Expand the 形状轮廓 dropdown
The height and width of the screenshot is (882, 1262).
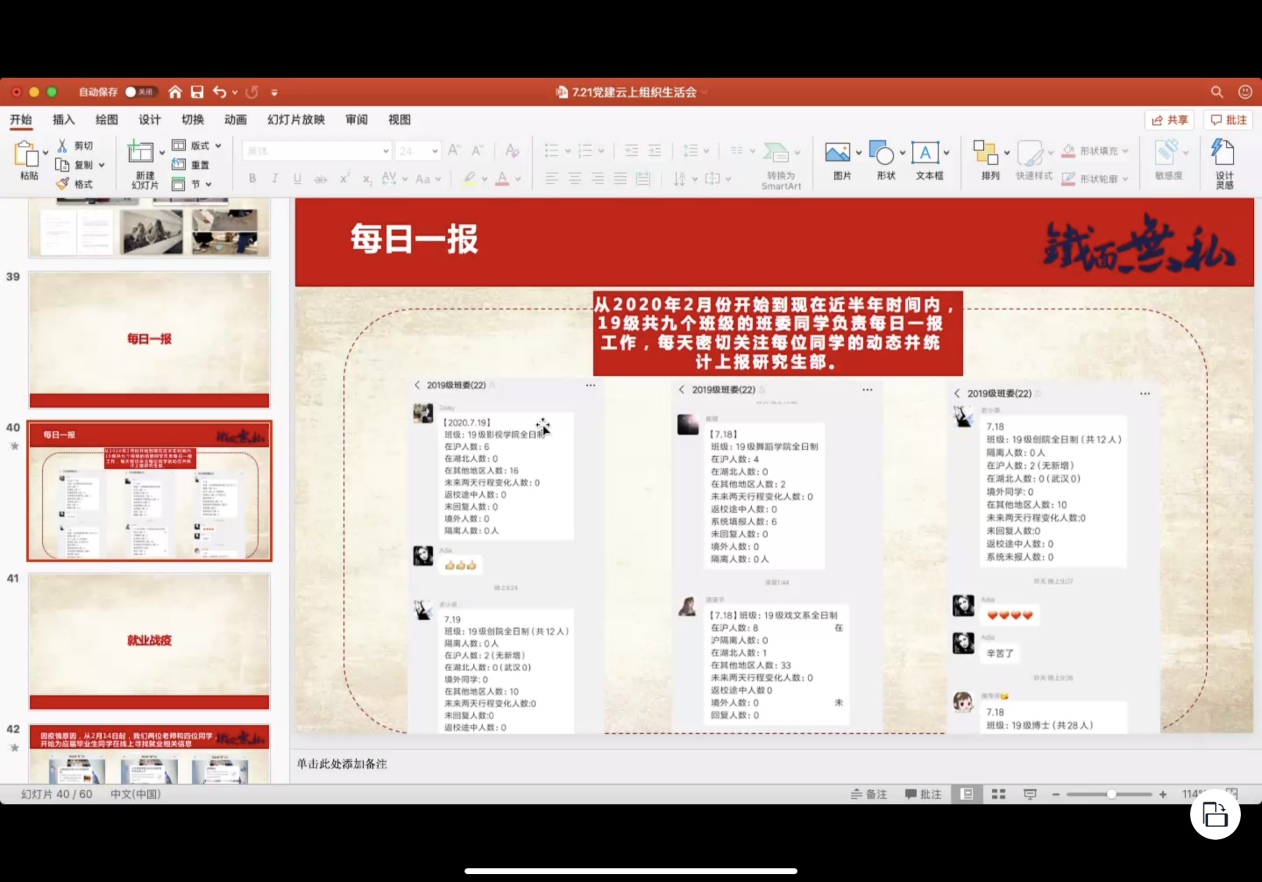[x=1125, y=179]
